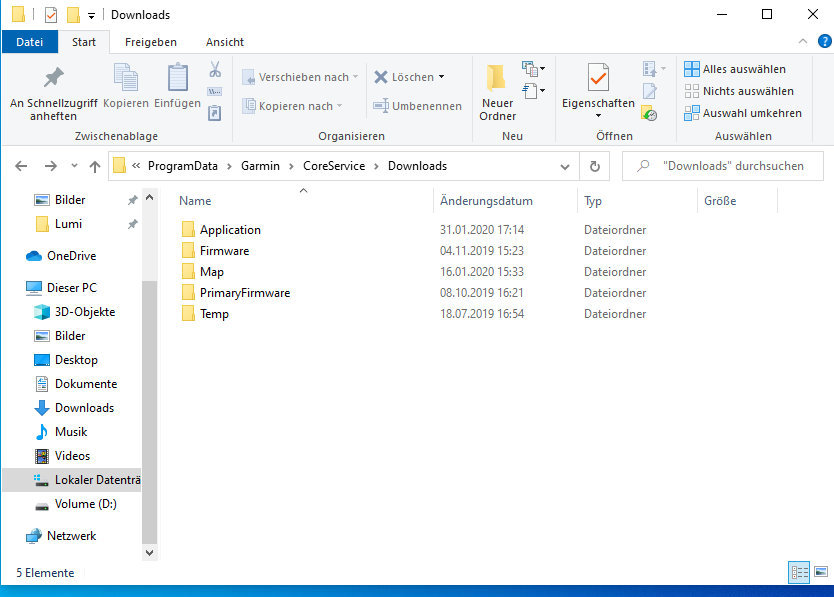834x597 pixels.
Task: Open the address bar history dropdown
Action: click(x=566, y=166)
